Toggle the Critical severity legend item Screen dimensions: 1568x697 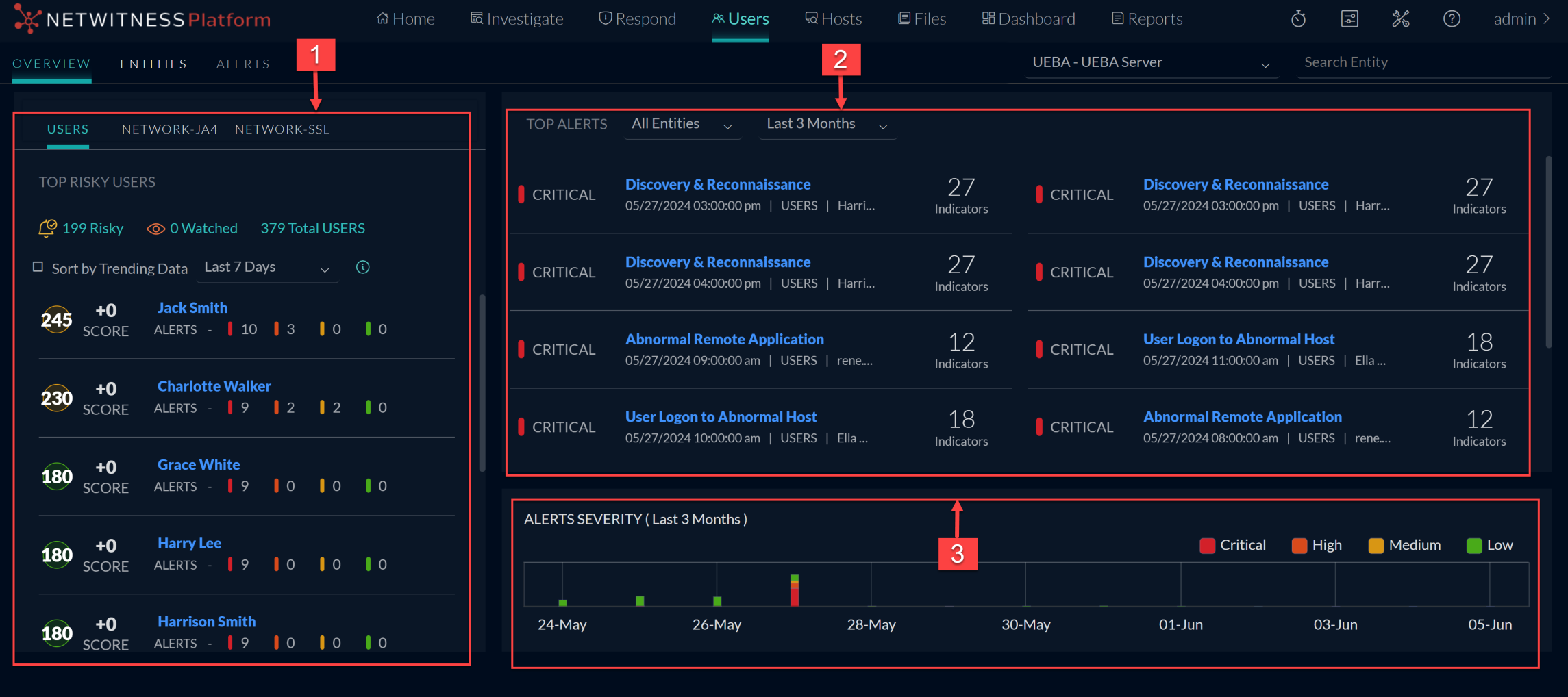1233,545
